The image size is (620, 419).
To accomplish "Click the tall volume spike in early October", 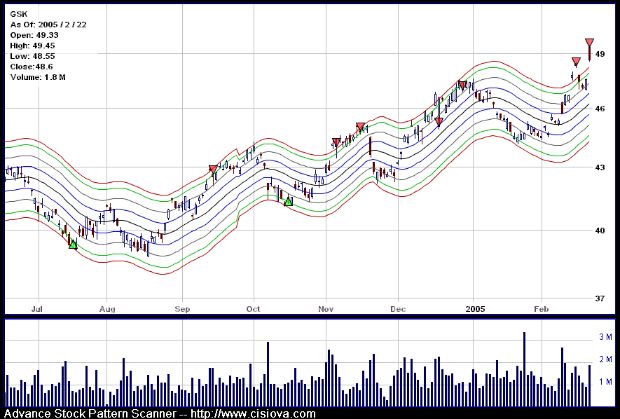I will coord(268,374).
